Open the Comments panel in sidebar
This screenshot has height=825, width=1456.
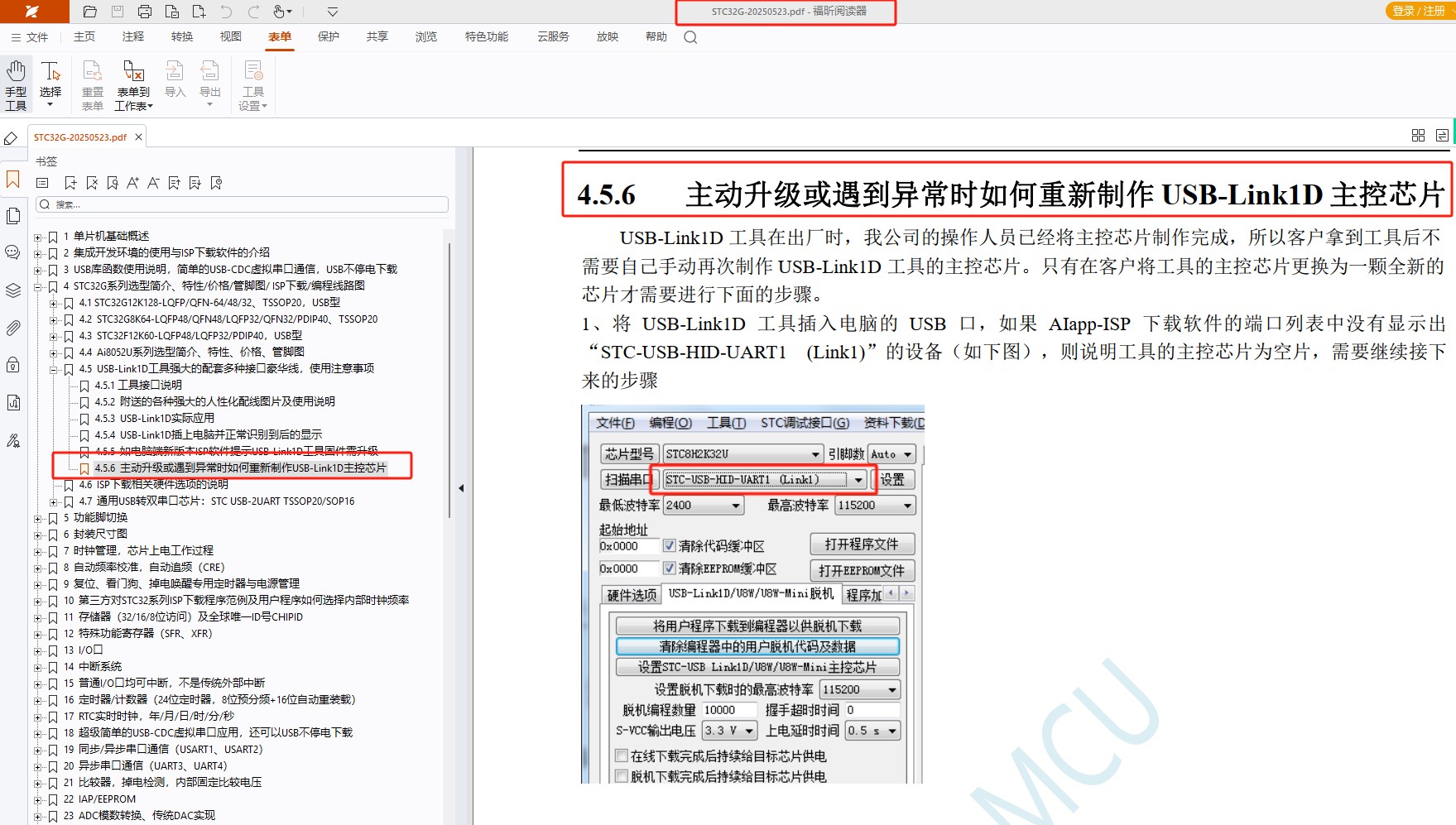coord(13,252)
